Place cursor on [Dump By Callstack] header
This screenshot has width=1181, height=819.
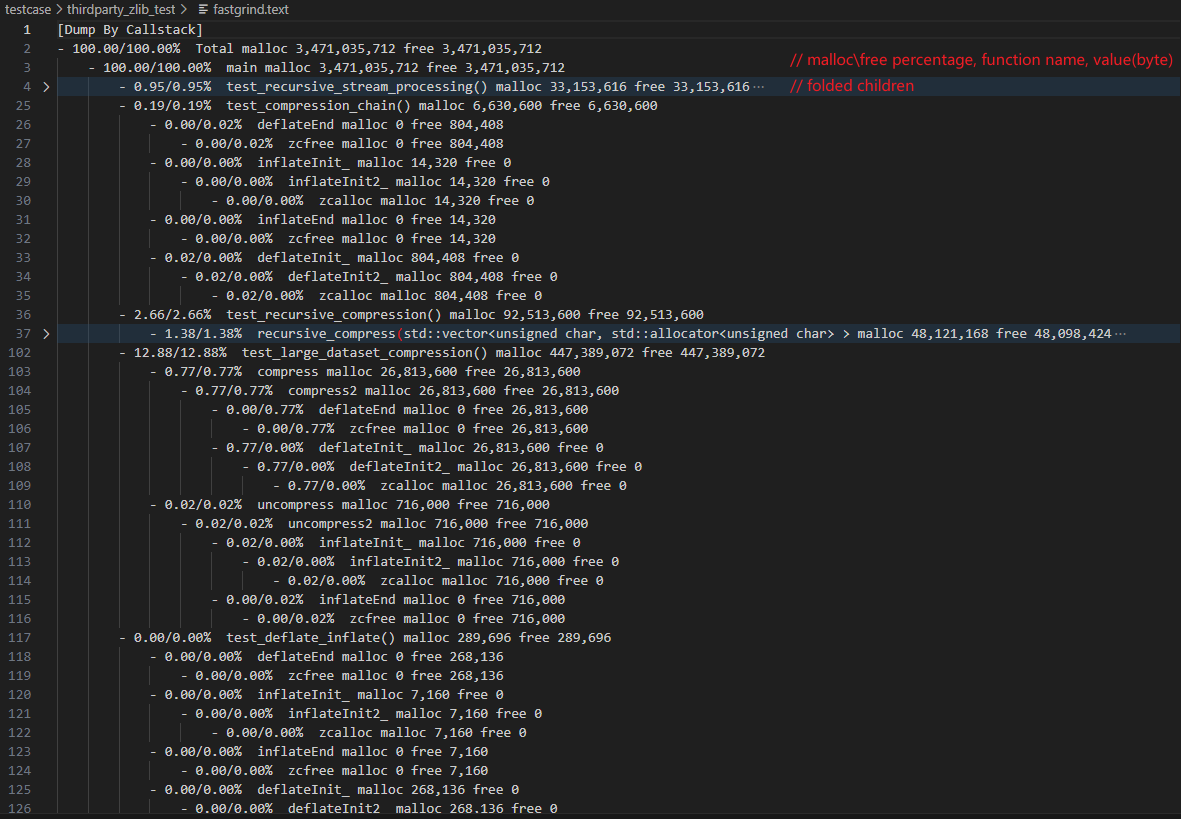point(130,30)
